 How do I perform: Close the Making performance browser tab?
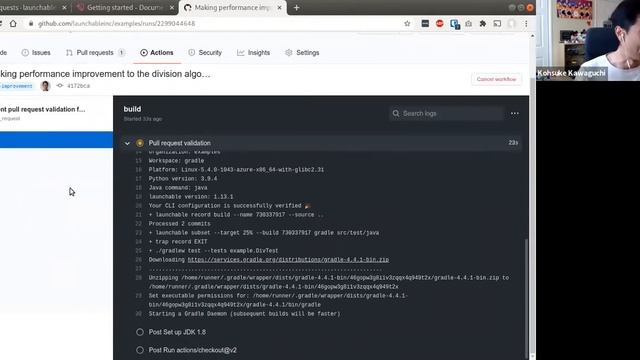280,7
